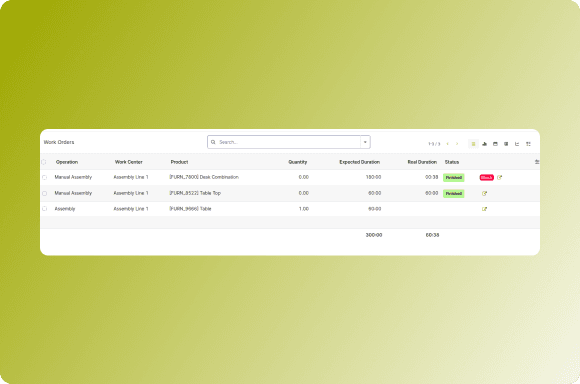Click the 1.00 quantity value
This screenshot has height=384, width=580.
pyautogui.click(x=304, y=209)
